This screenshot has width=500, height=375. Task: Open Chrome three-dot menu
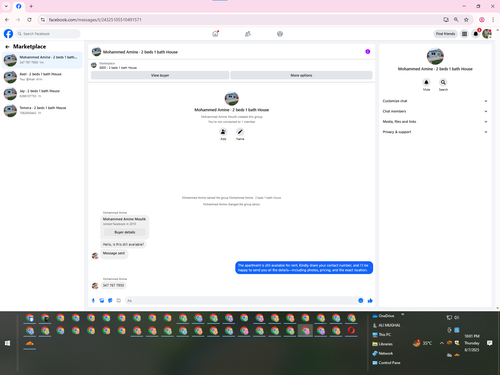pos(493,20)
